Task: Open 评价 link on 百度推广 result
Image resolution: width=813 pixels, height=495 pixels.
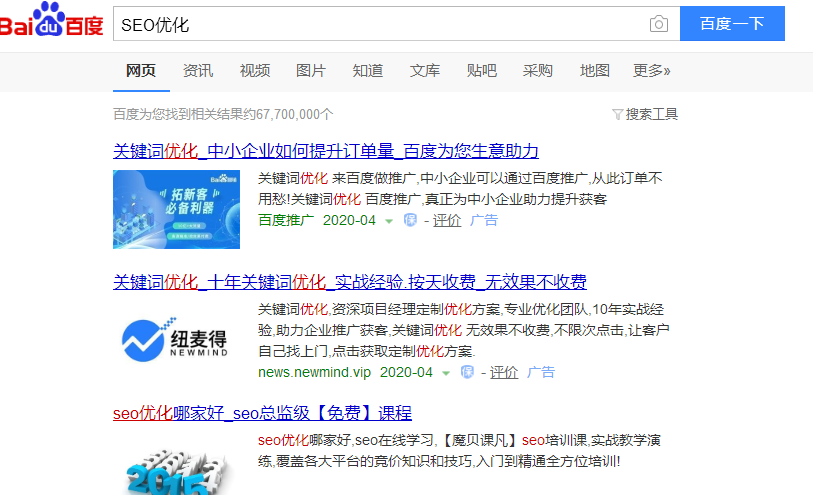Action: point(447,220)
